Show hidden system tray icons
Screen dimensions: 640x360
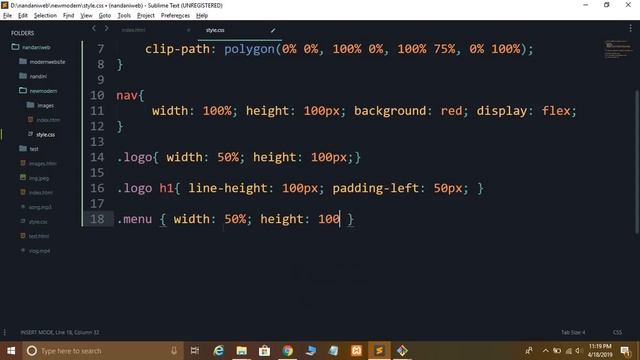tap(546, 351)
